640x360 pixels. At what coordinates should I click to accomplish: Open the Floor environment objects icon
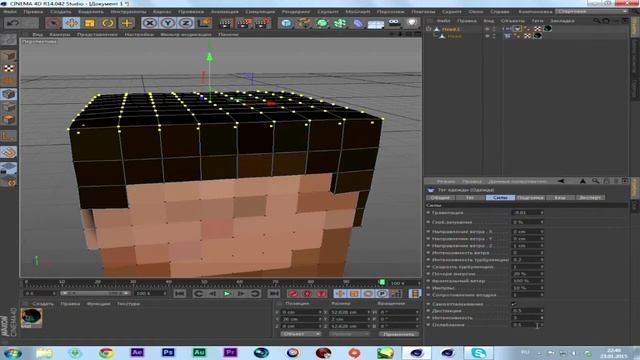376,24
